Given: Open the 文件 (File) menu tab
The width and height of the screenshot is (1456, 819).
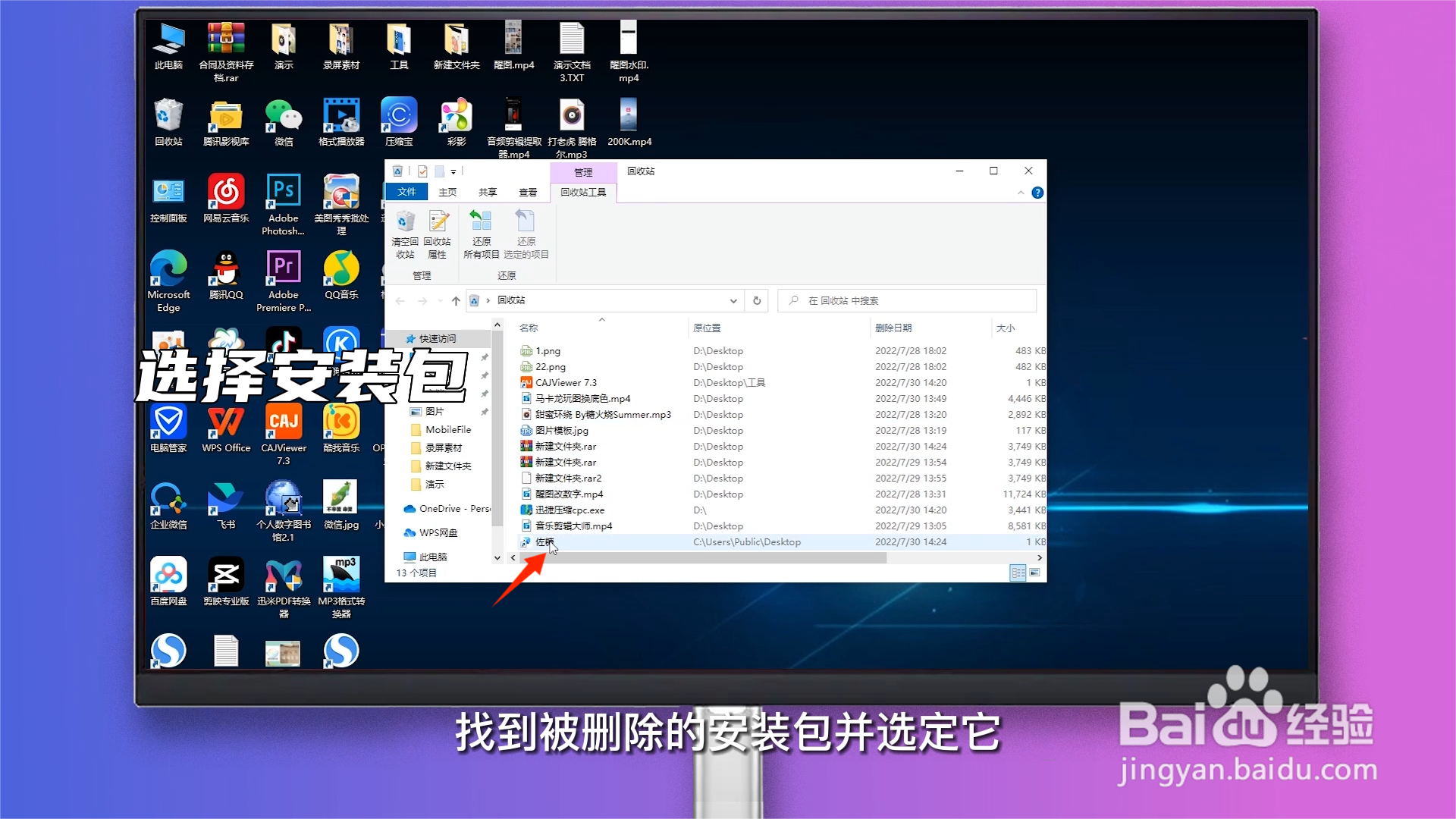Looking at the screenshot, I should tap(406, 193).
